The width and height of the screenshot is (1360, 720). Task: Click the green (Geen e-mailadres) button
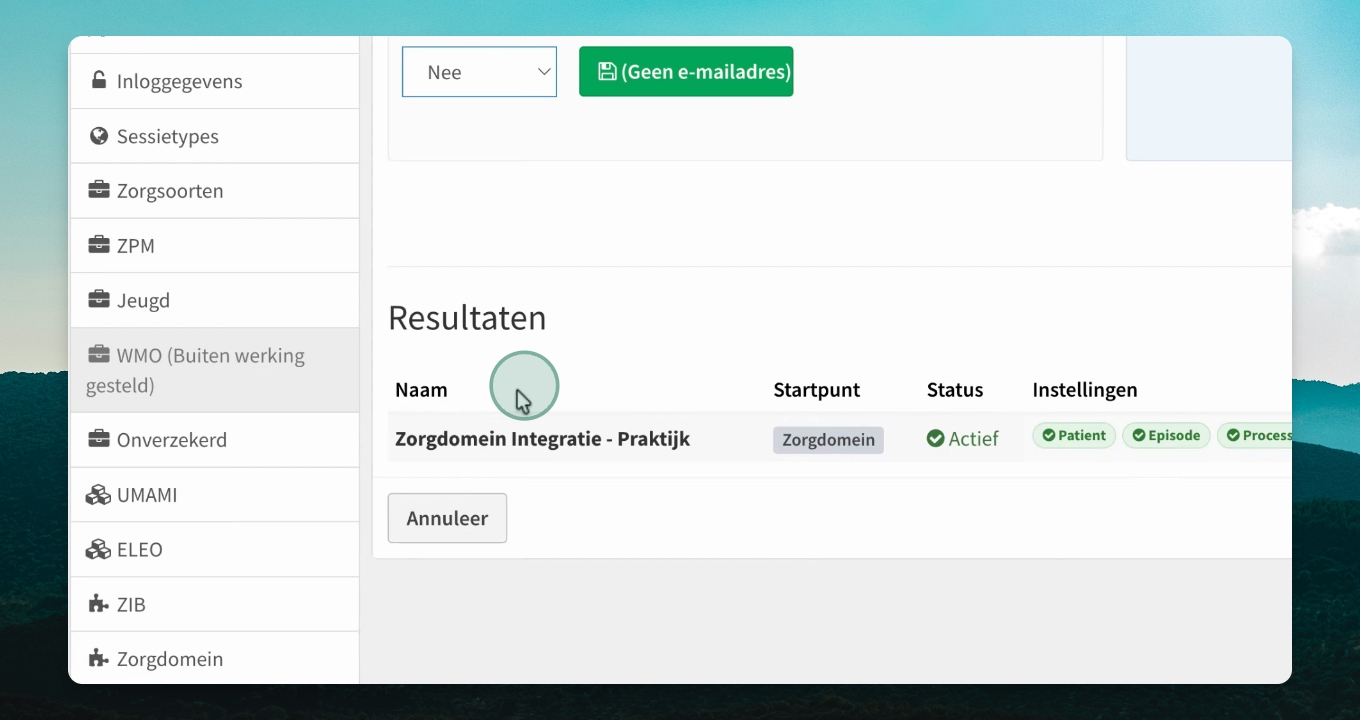point(686,71)
